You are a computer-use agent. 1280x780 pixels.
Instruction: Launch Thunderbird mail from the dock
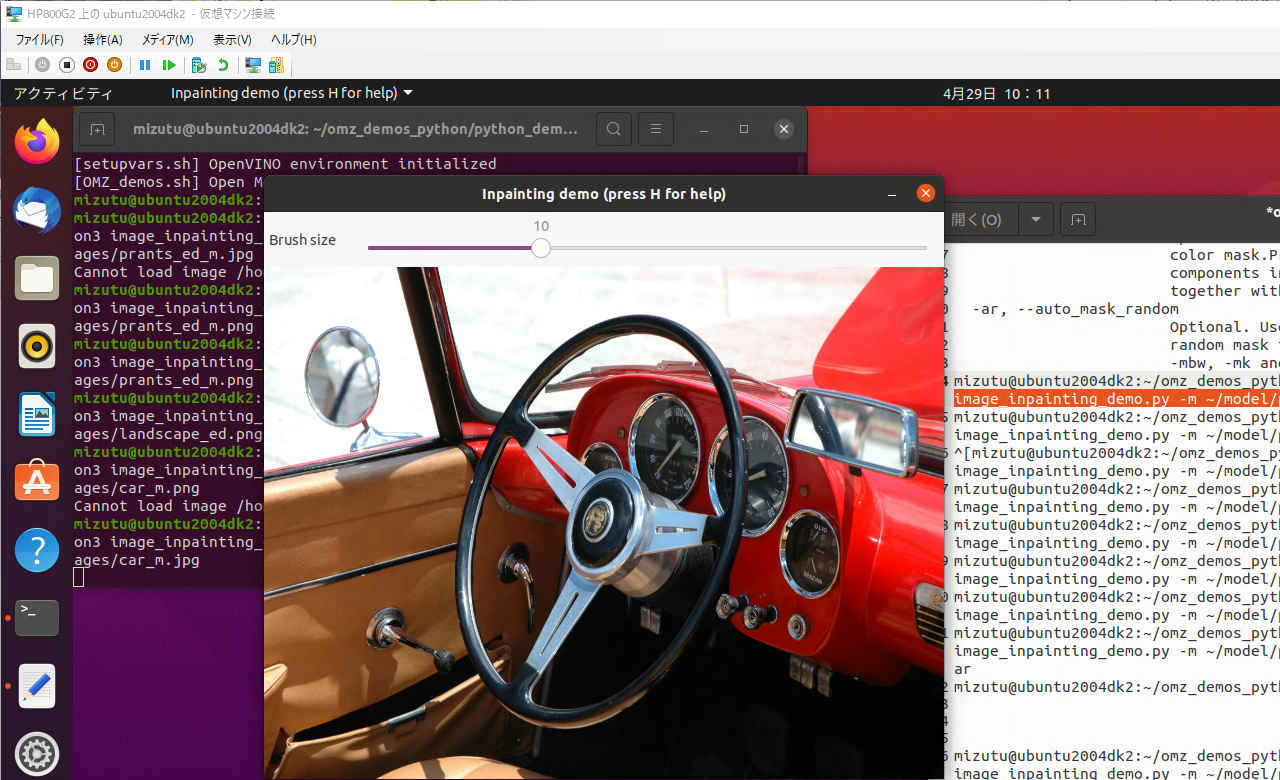(x=37, y=210)
